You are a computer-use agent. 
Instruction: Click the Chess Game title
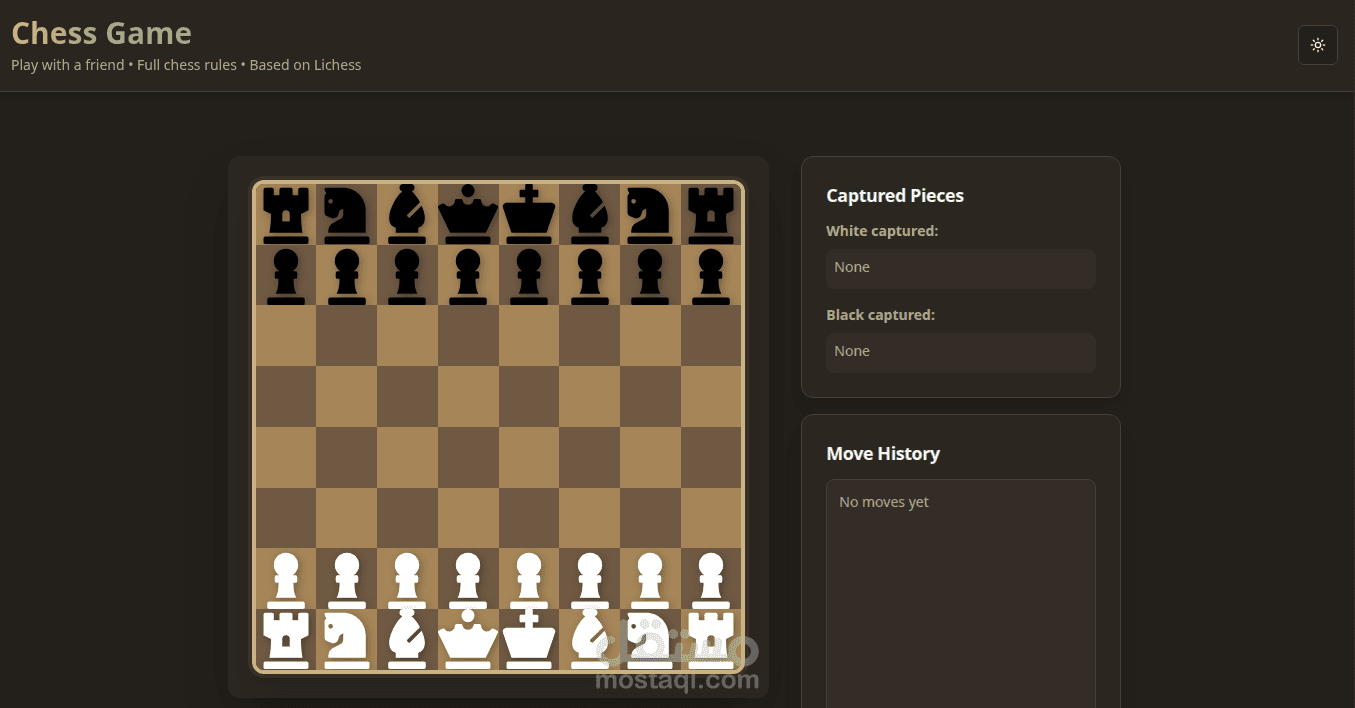tap(101, 33)
